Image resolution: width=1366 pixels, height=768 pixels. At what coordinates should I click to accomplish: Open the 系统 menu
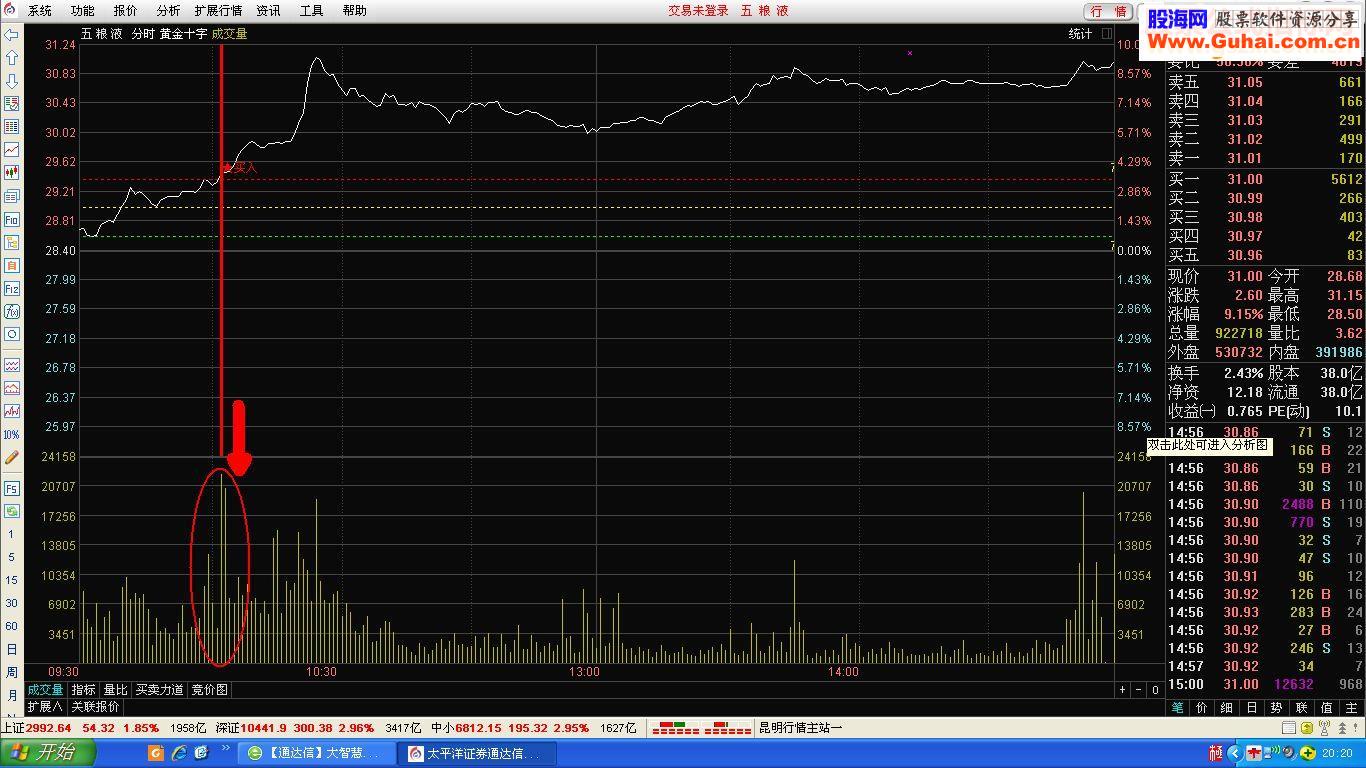40,11
